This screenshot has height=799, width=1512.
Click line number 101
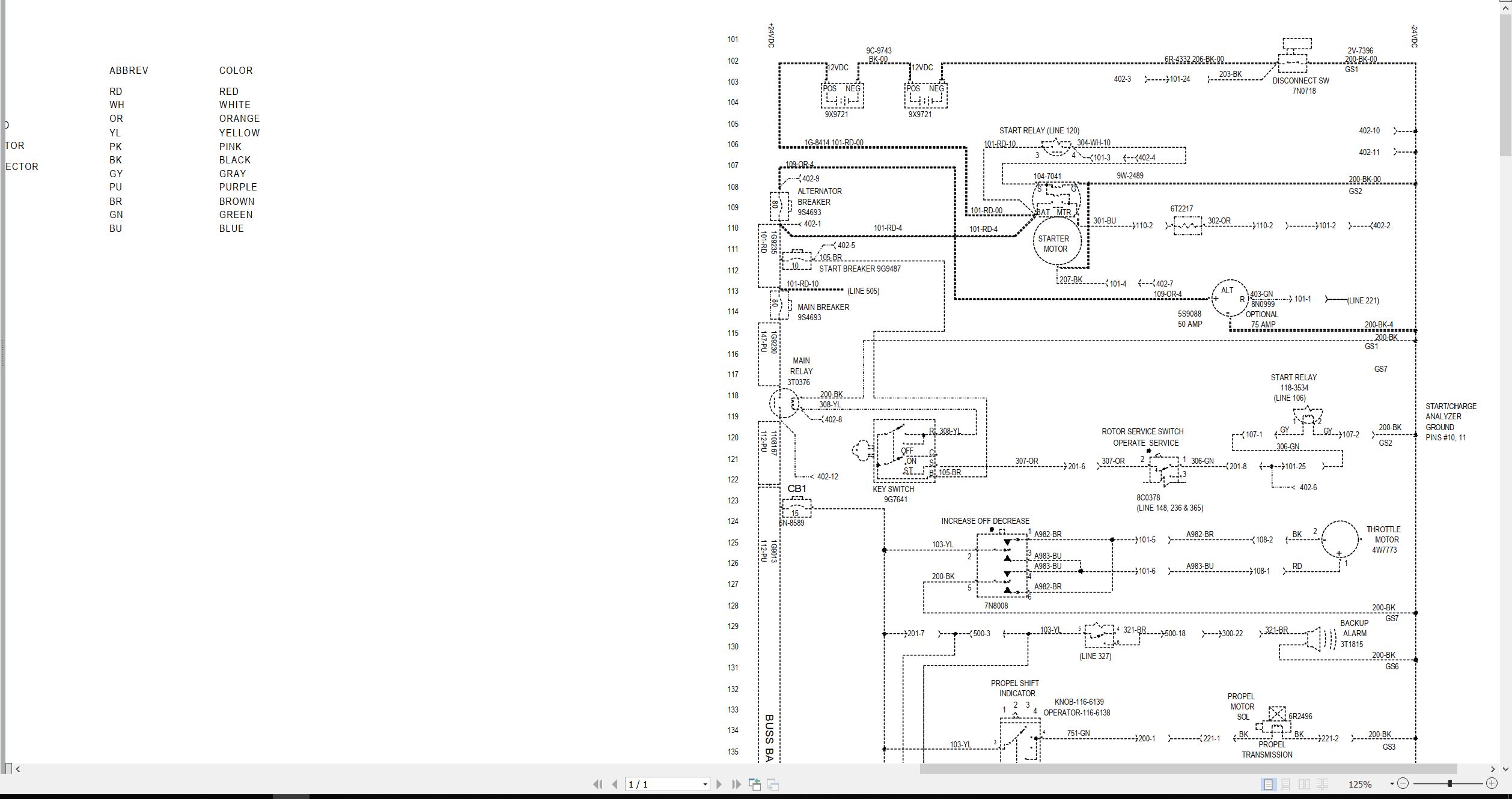pyautogui.click(x=733, y=39)
